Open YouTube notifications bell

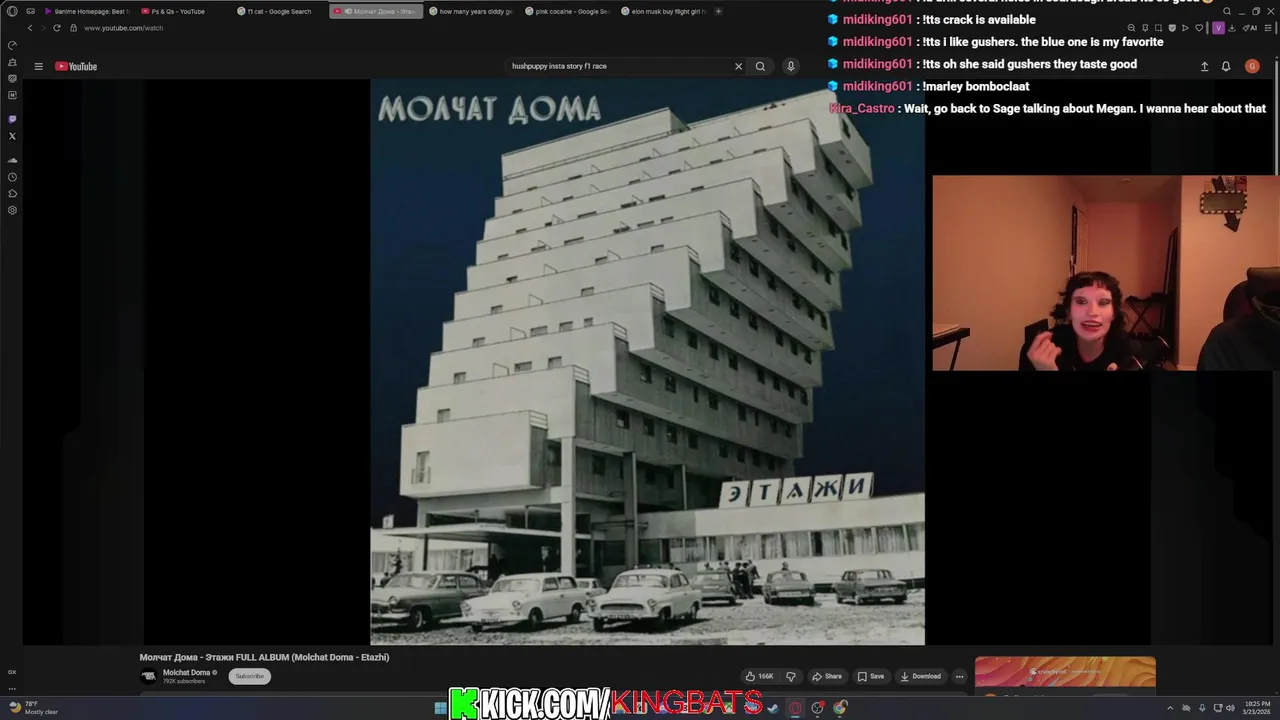point(1226,66)
